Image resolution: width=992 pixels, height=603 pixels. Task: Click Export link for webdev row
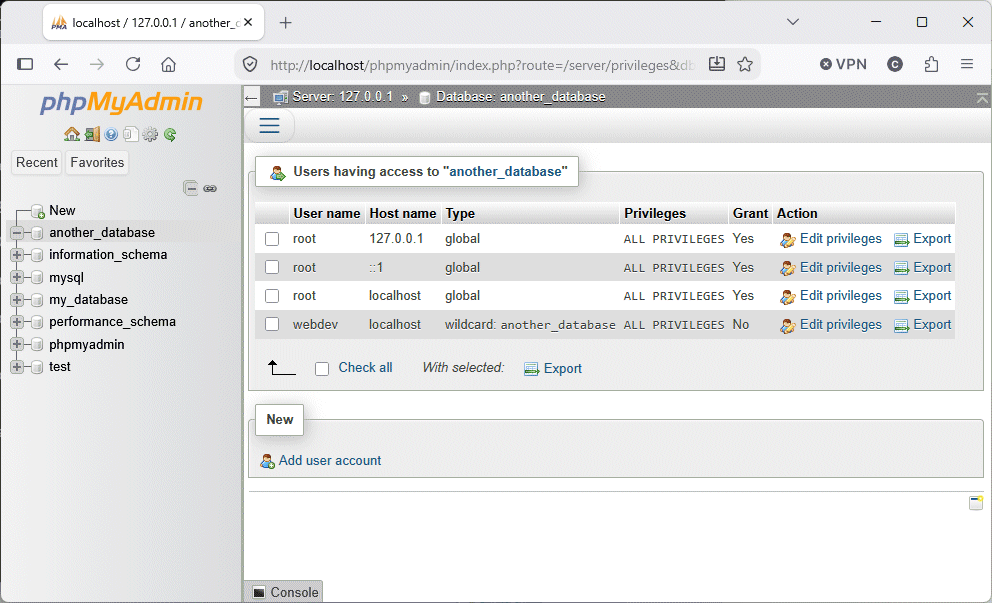932,325
